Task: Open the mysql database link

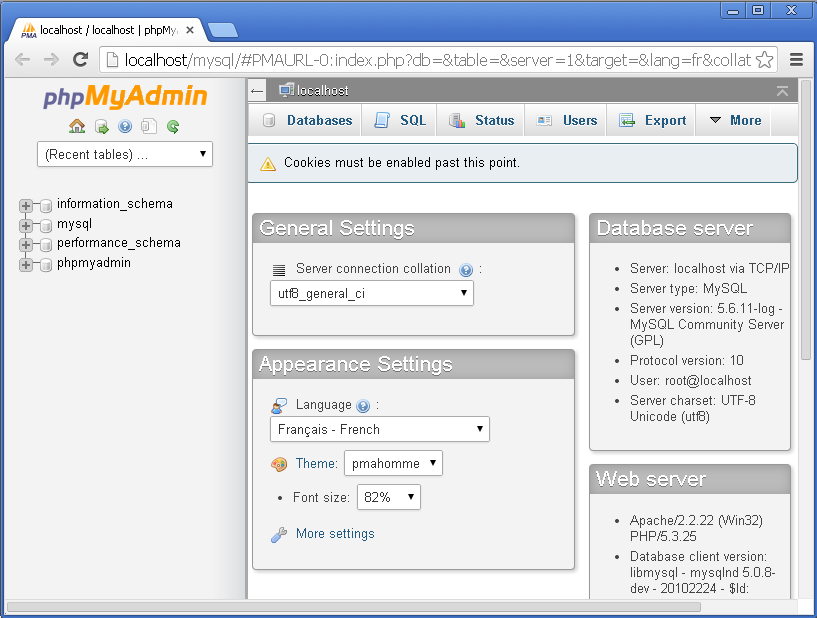Action: tap(75, 224)
